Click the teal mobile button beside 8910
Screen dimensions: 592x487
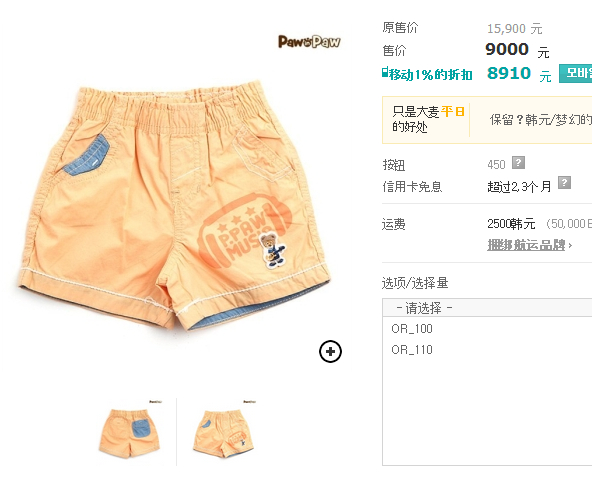click(x=575, y=73)
